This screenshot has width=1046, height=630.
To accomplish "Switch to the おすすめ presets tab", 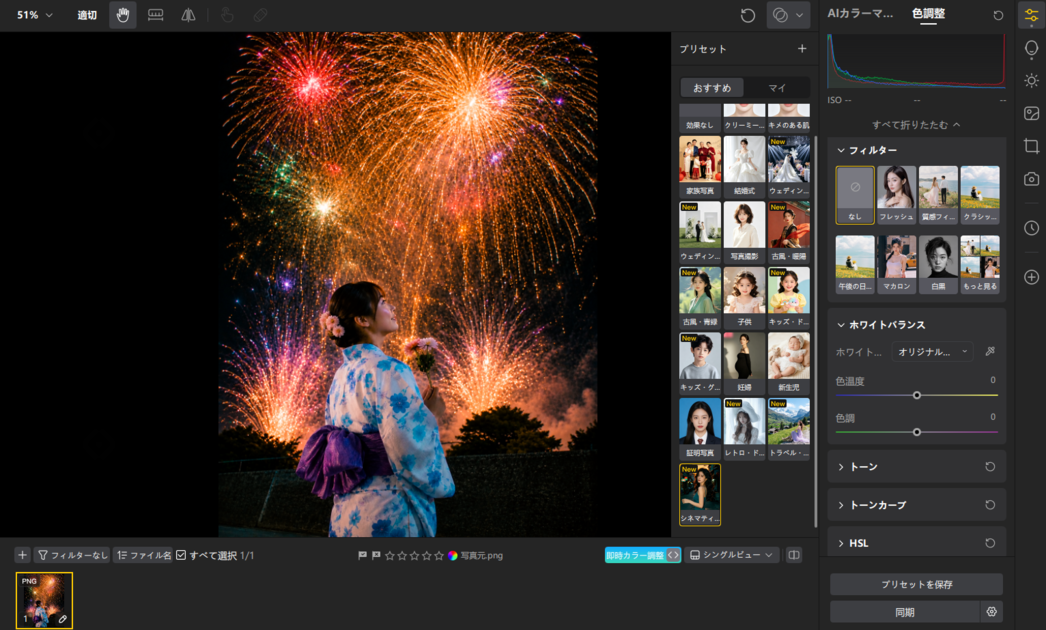I will pos(712,88).
